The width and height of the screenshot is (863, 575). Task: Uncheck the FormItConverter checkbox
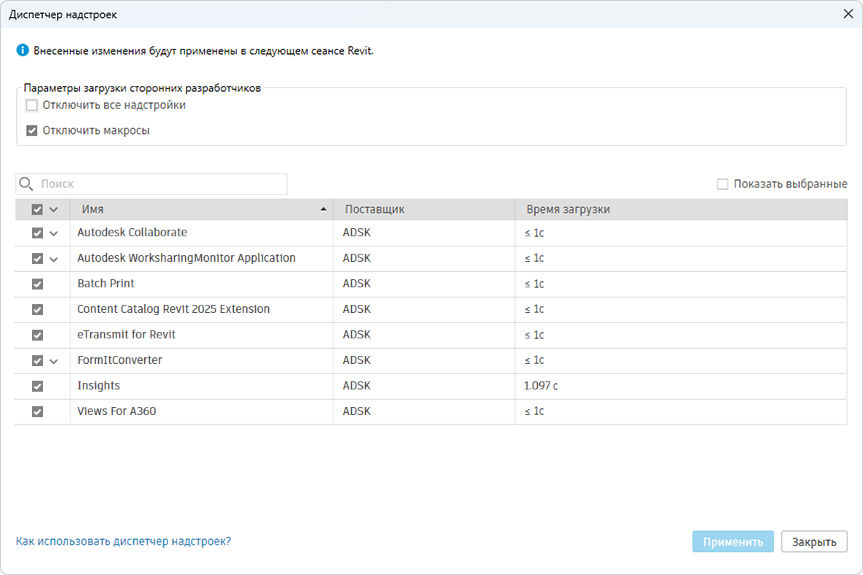pyautogui.click(x=37, y=360)
